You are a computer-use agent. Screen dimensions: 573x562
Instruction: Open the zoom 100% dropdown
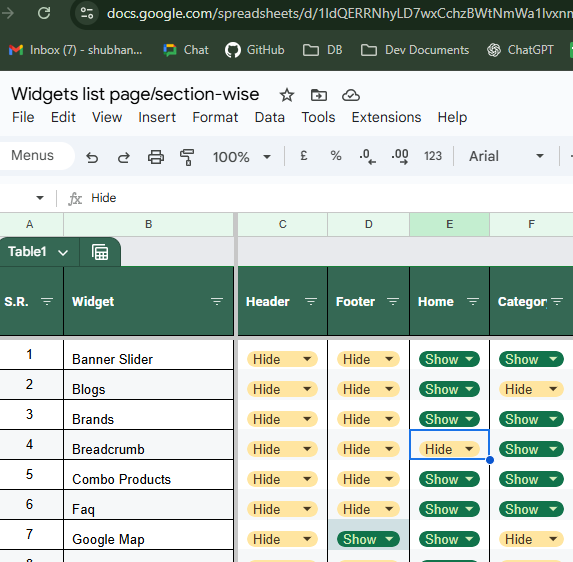pyautogui.click(x=242, y=157)
